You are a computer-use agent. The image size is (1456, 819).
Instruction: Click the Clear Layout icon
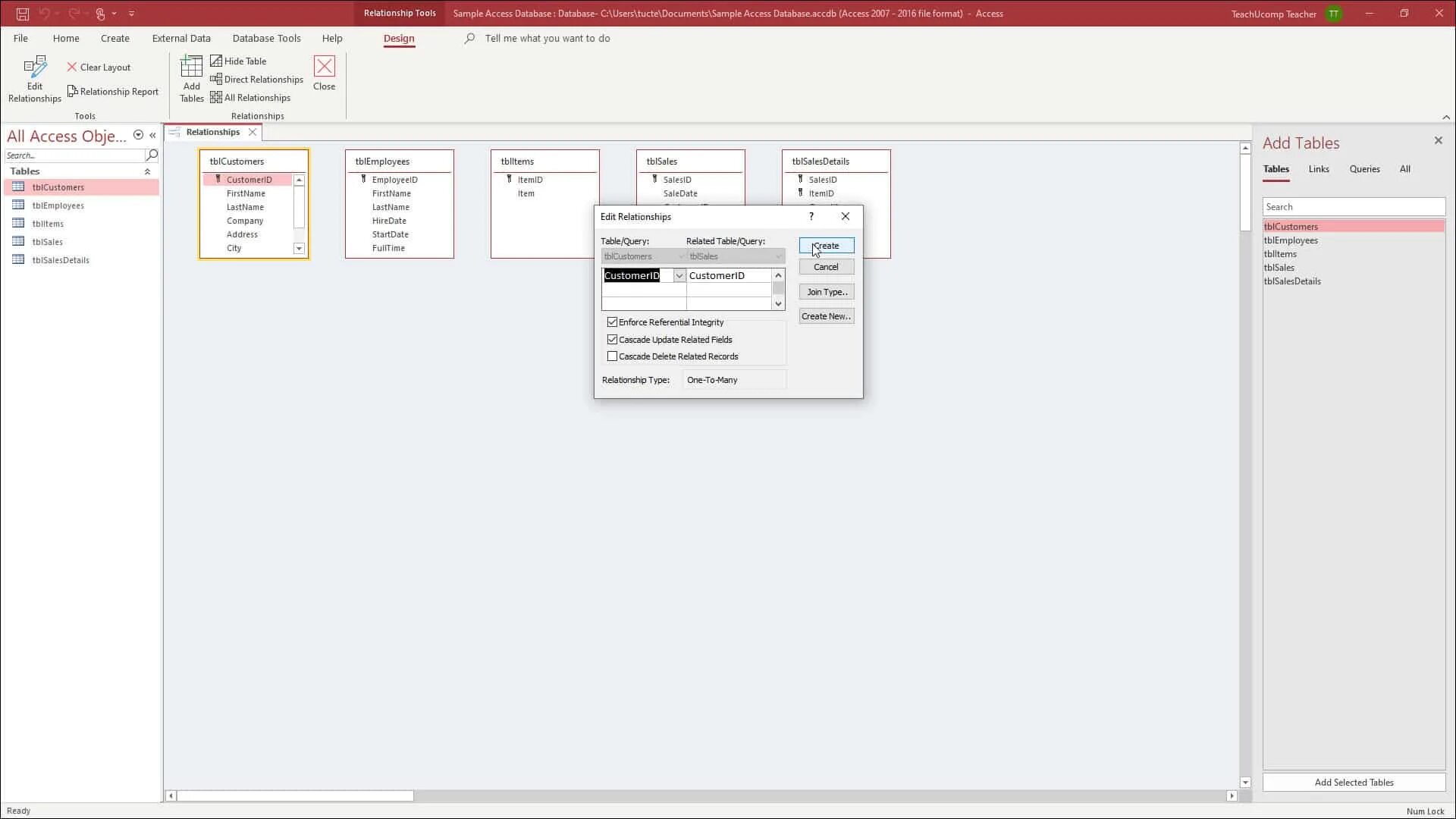click(x=72, y=67)
